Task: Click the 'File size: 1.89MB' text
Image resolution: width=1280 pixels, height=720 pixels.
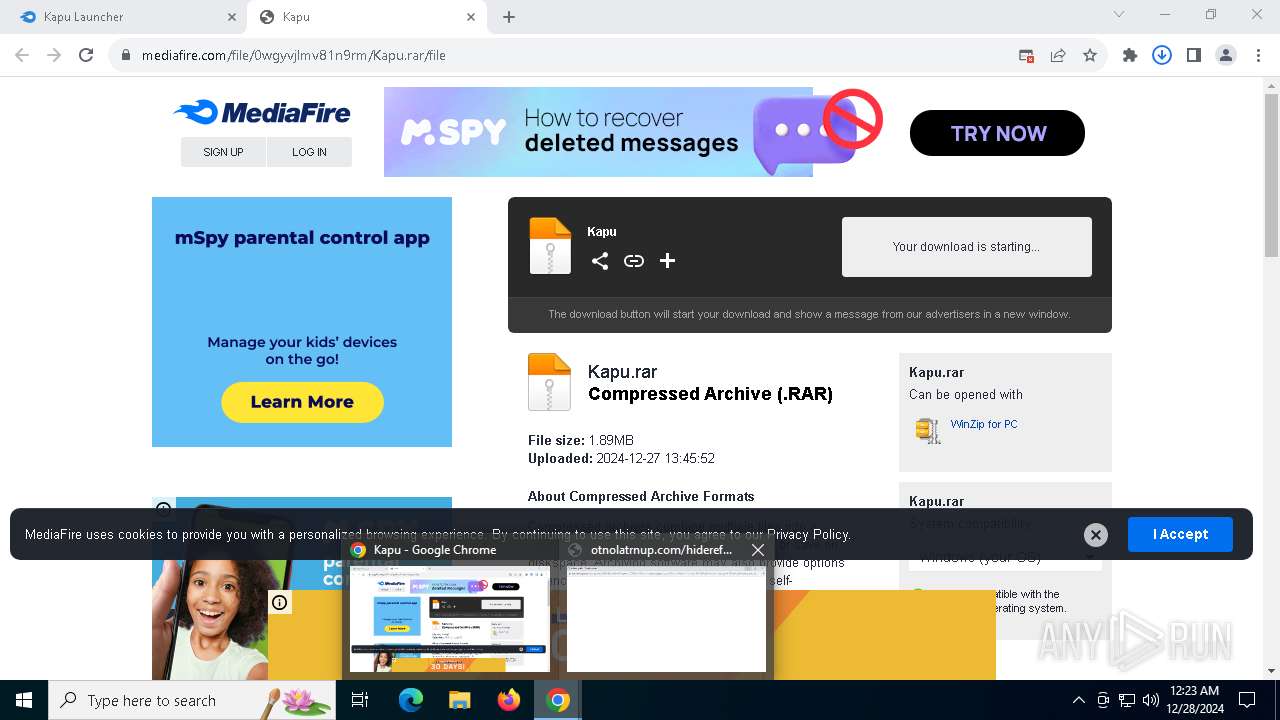Action: coord(581,440)
